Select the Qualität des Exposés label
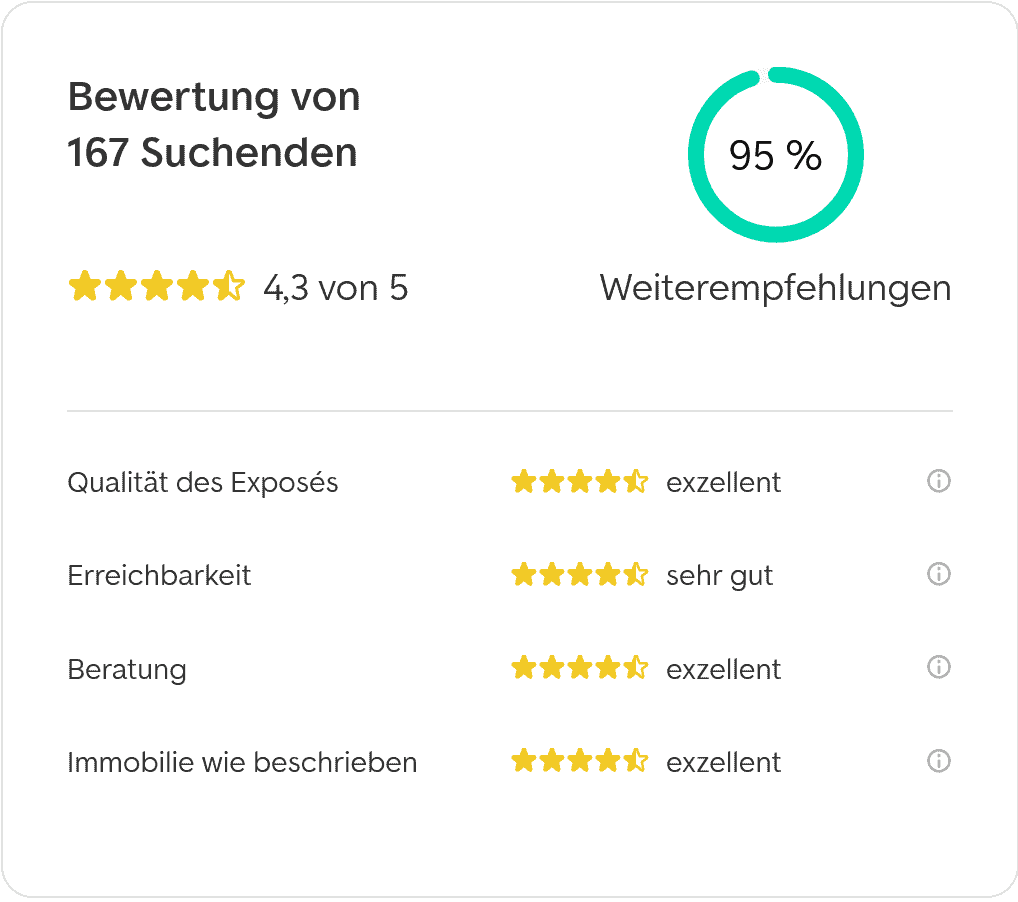 203,482
